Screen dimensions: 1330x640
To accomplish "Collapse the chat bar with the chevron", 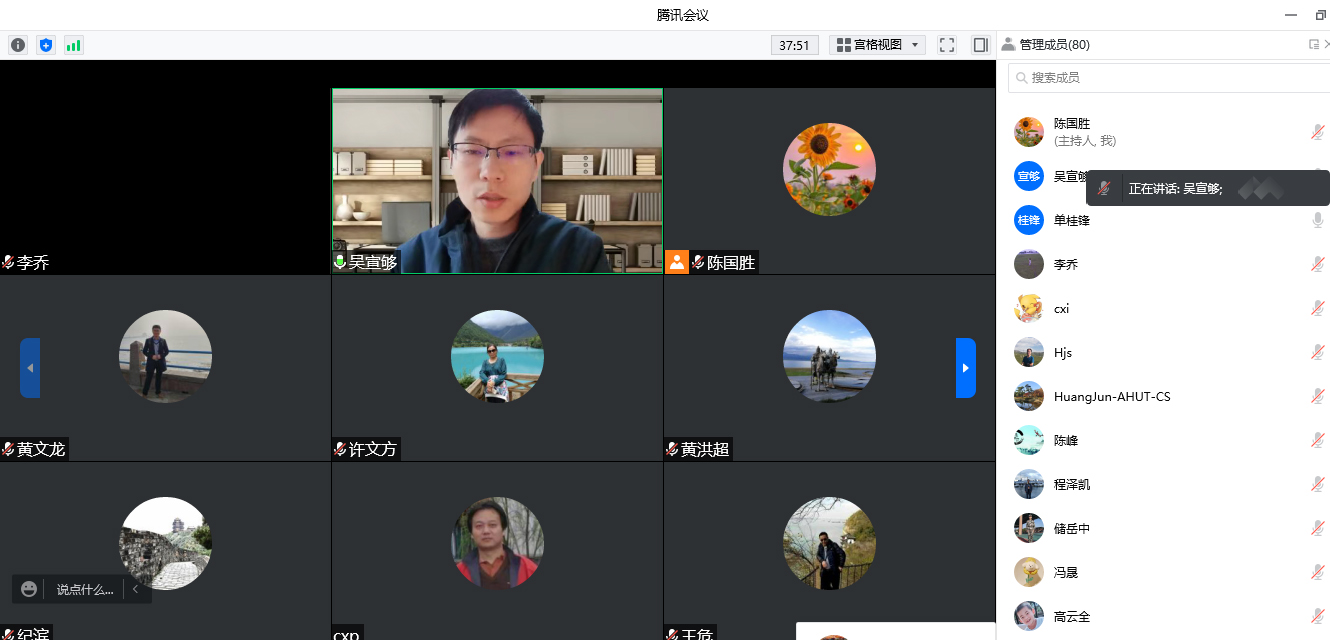I will (x=136, y=589).
